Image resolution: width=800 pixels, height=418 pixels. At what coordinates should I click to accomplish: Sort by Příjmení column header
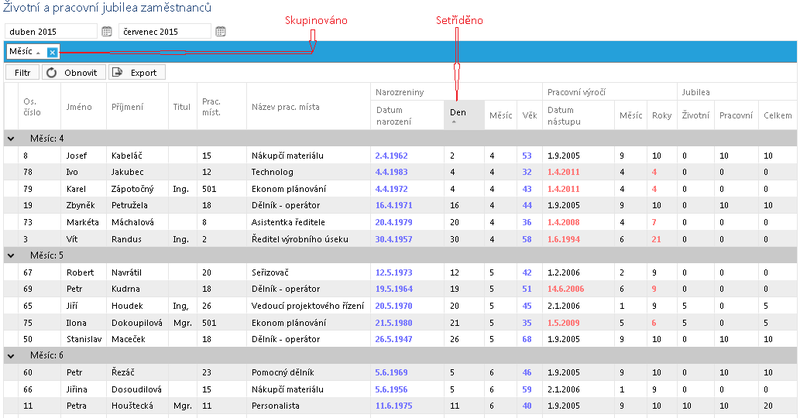[137, 107]
